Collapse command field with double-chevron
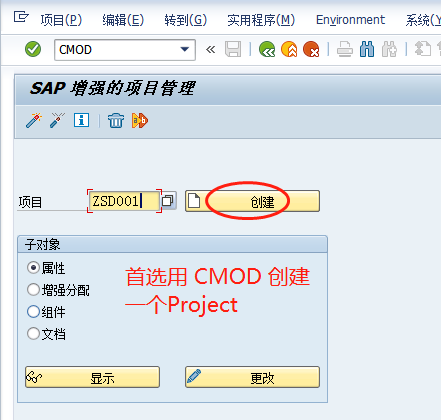The width and height of the screenshot is (441, 420). (210, 50)
